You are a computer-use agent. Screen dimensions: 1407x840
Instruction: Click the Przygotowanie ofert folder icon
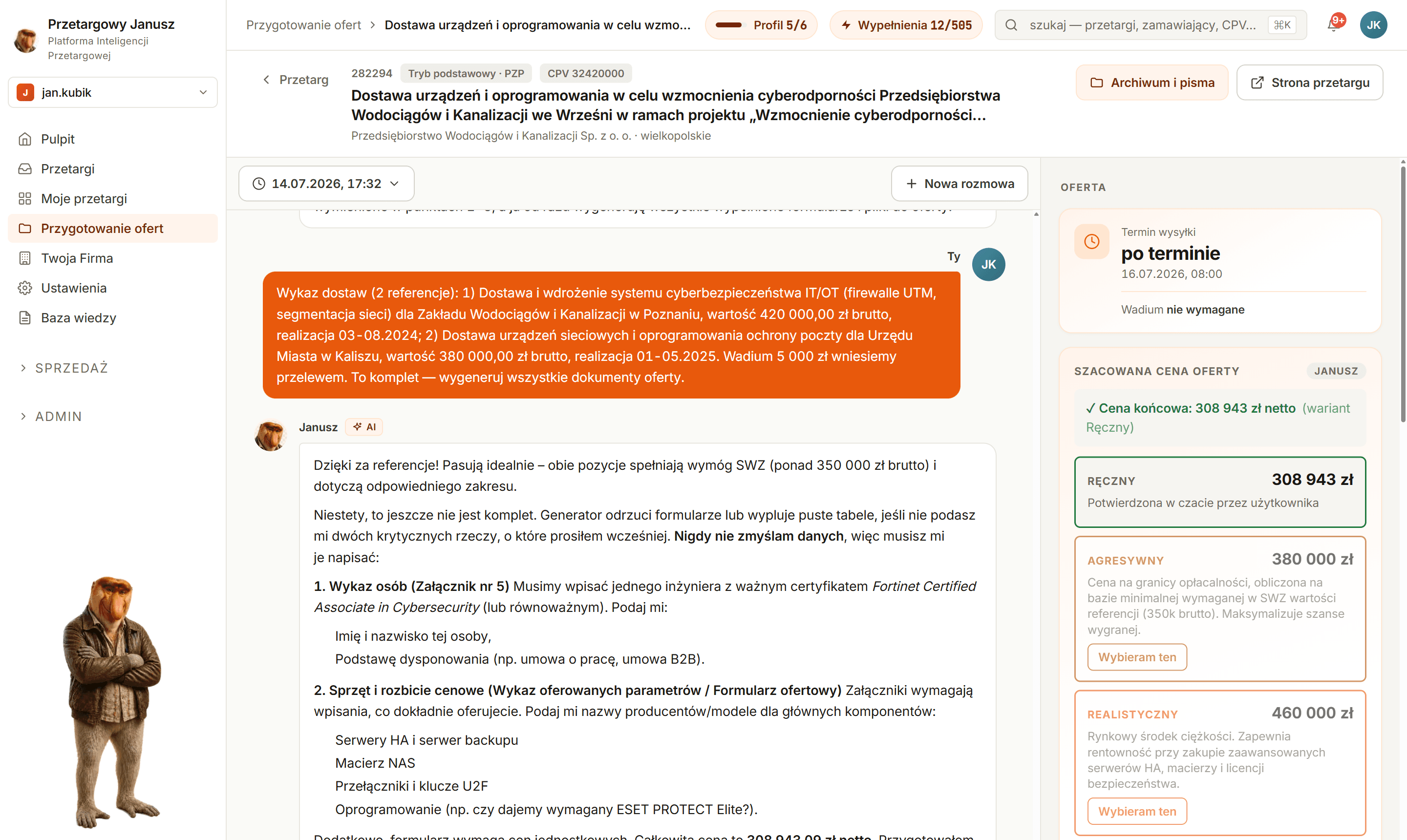(25, 229)
